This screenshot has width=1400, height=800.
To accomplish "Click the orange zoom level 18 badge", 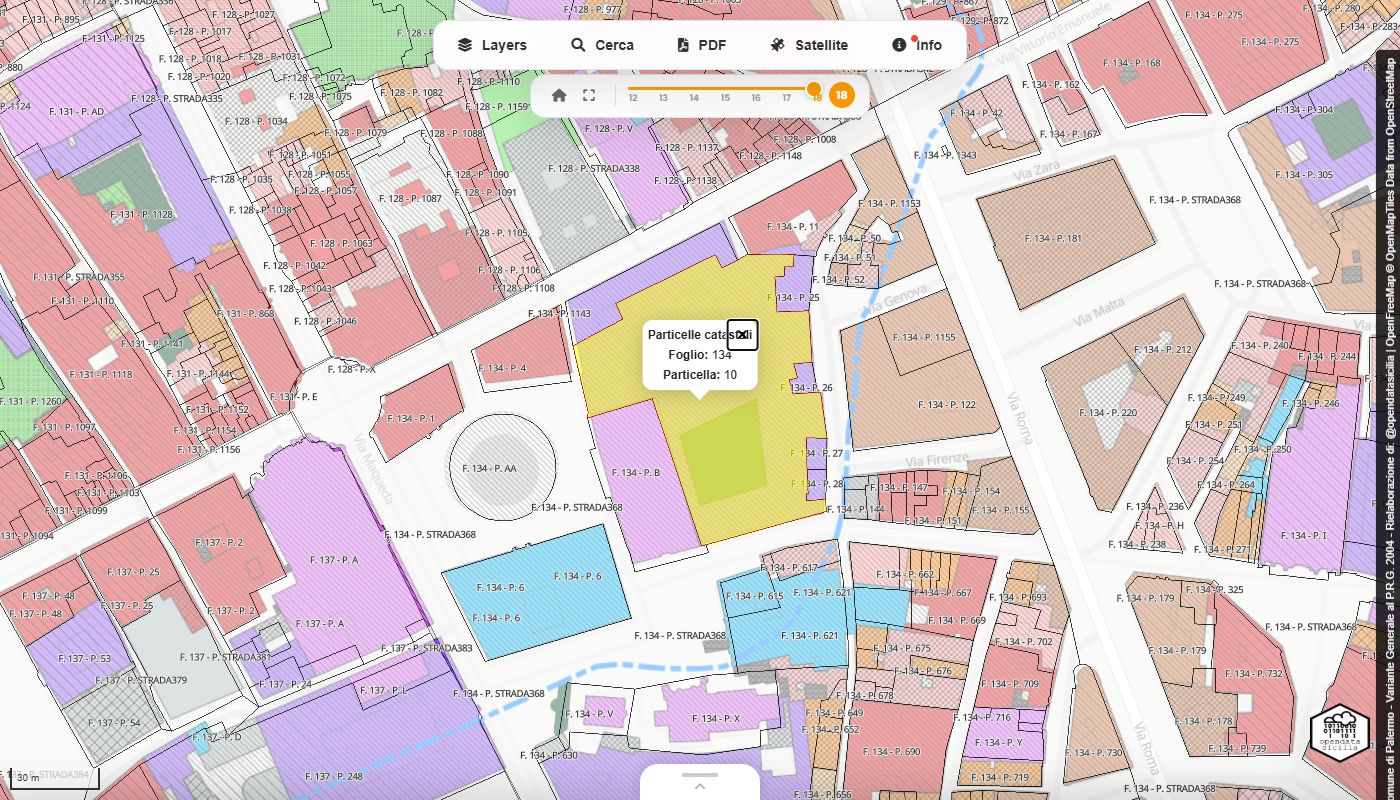I will click(842, 95).
